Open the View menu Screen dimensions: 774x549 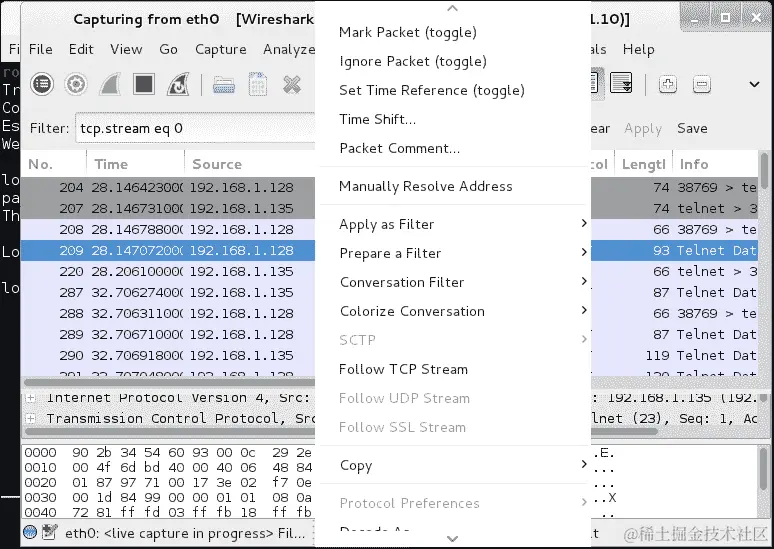(126, 49)
